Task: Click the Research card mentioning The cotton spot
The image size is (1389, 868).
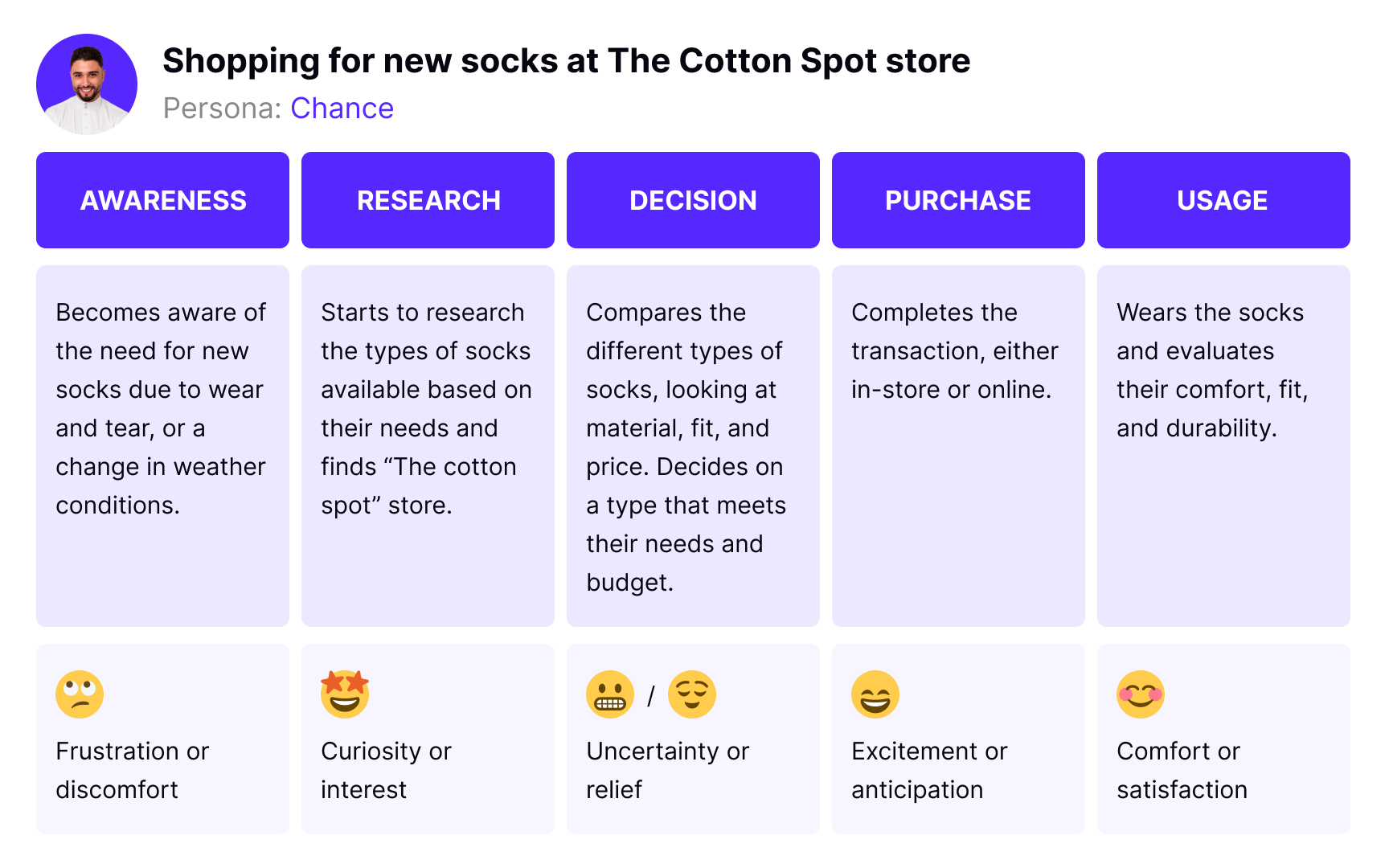Action: [428, 446]
